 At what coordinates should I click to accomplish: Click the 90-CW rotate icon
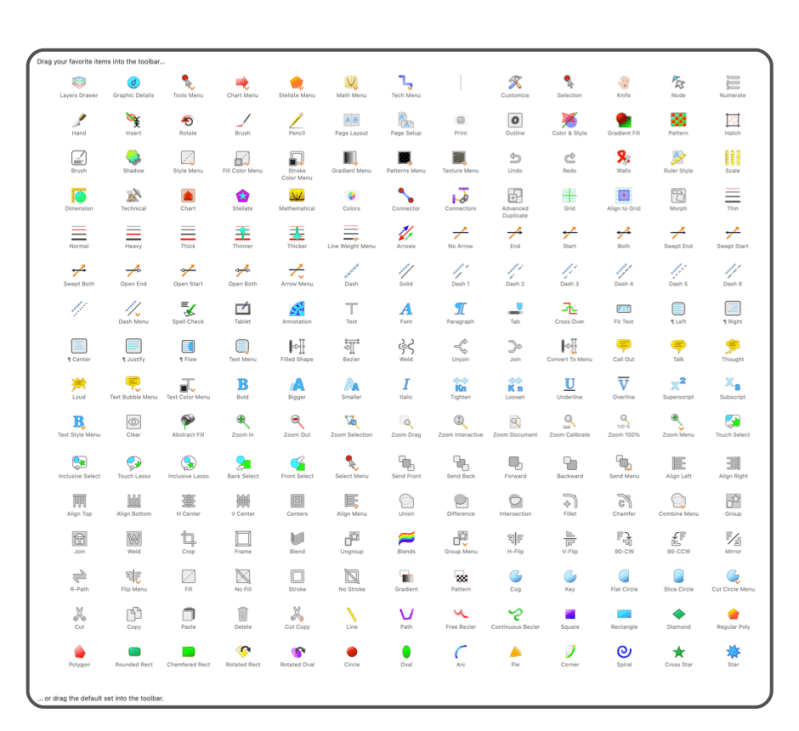coord(624,538)
